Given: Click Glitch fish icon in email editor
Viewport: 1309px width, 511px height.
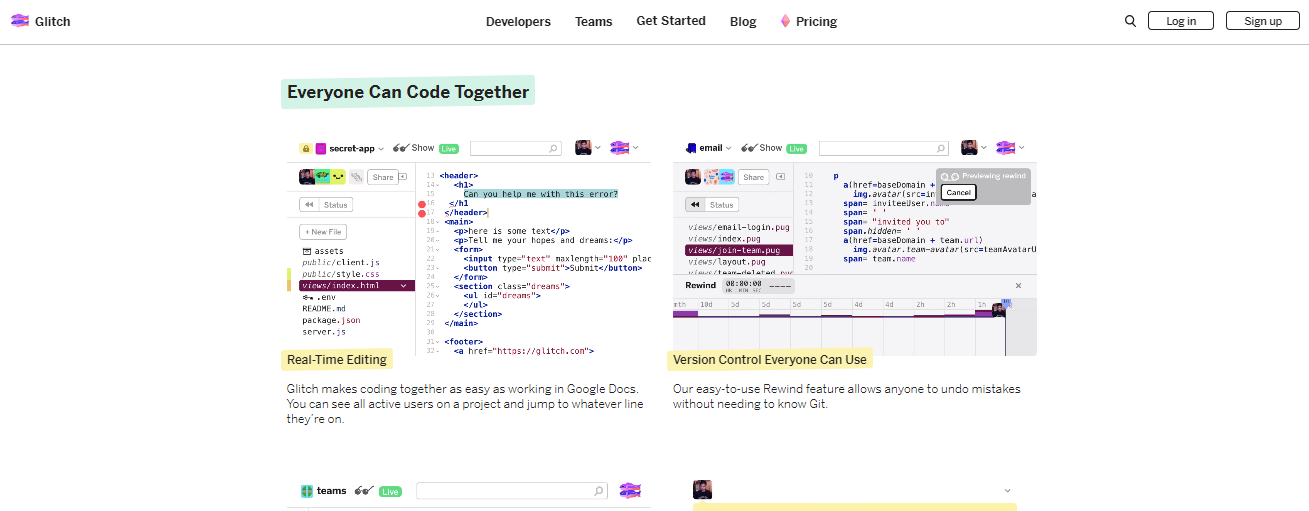Looking at the screenshot, I should click(1005, 148).
